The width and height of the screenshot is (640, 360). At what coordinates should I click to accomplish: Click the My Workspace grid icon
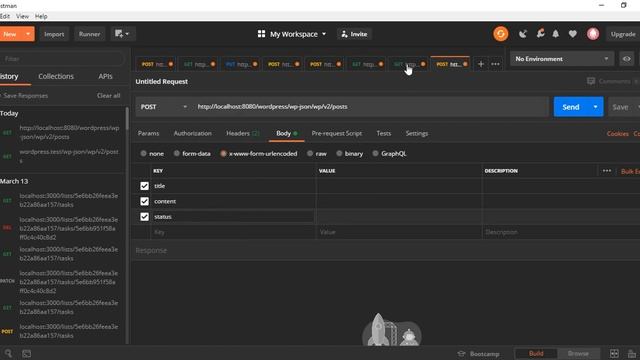[261, 34]
